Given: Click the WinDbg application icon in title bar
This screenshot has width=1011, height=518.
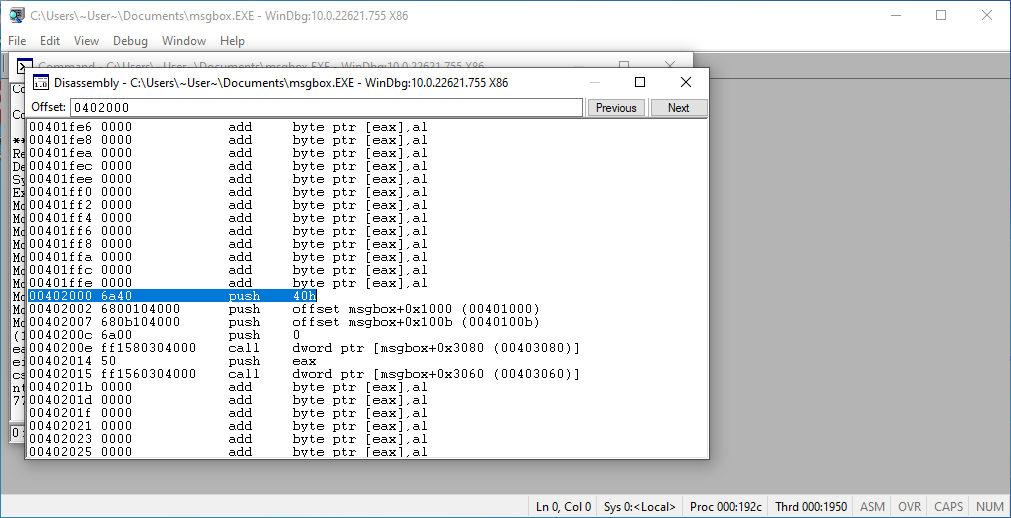Looking at the screenshot, I should click(x=17, y=16).
